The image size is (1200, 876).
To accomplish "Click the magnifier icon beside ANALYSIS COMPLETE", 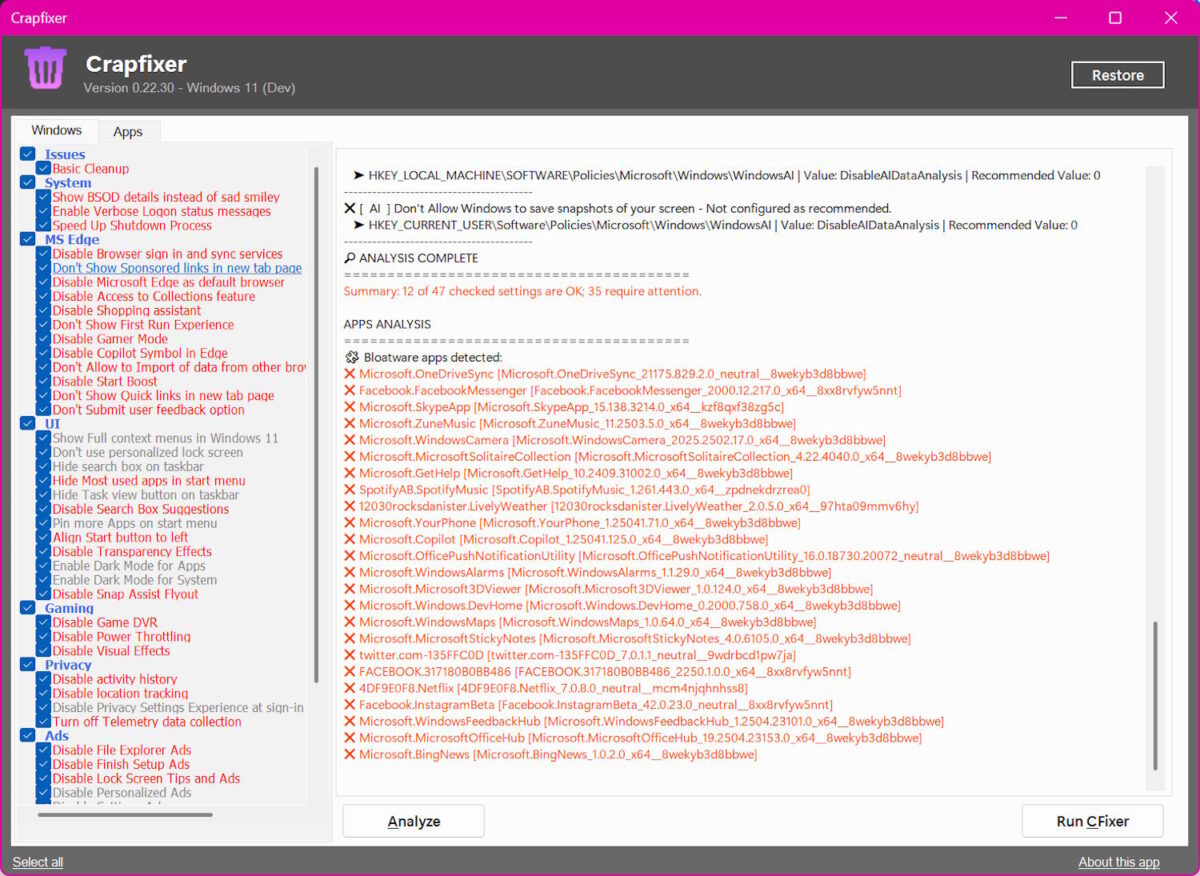I will click(349, 257).
